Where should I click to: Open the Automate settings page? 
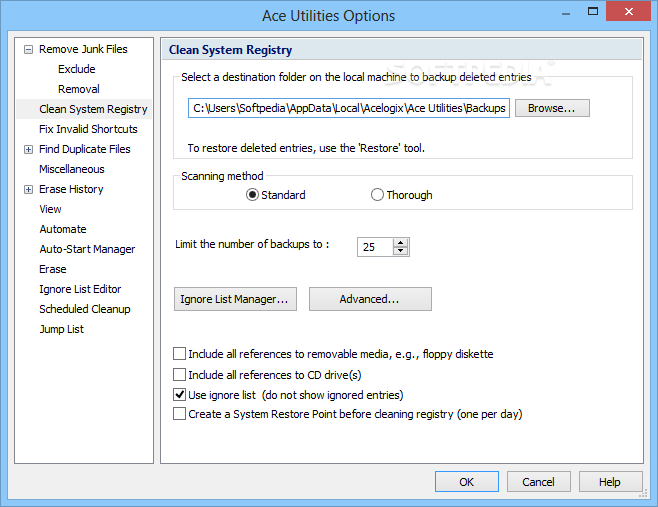pyautogui.click(x=63, y=229)
